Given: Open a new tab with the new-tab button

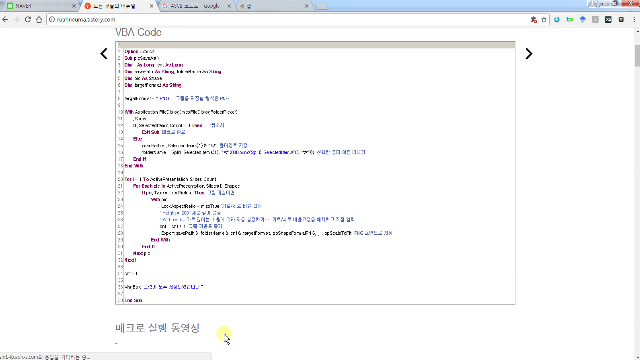Looking at the screenshot, I should coord(322,7).
